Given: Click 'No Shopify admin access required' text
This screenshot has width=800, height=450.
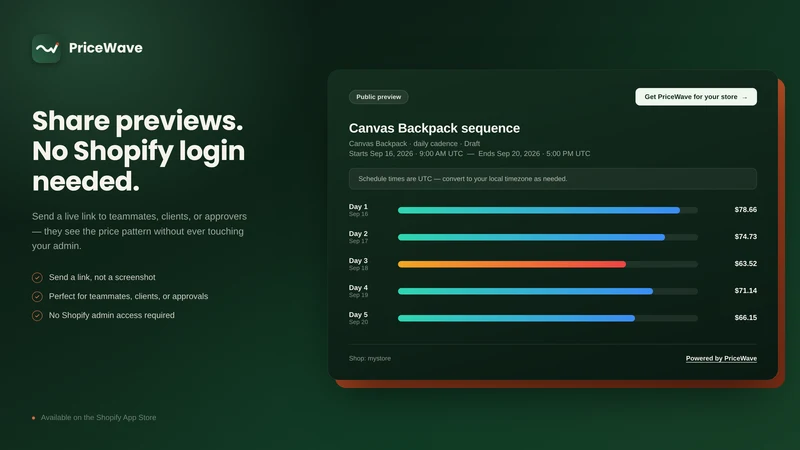Looking at the screenshot, I should [112, 316].
